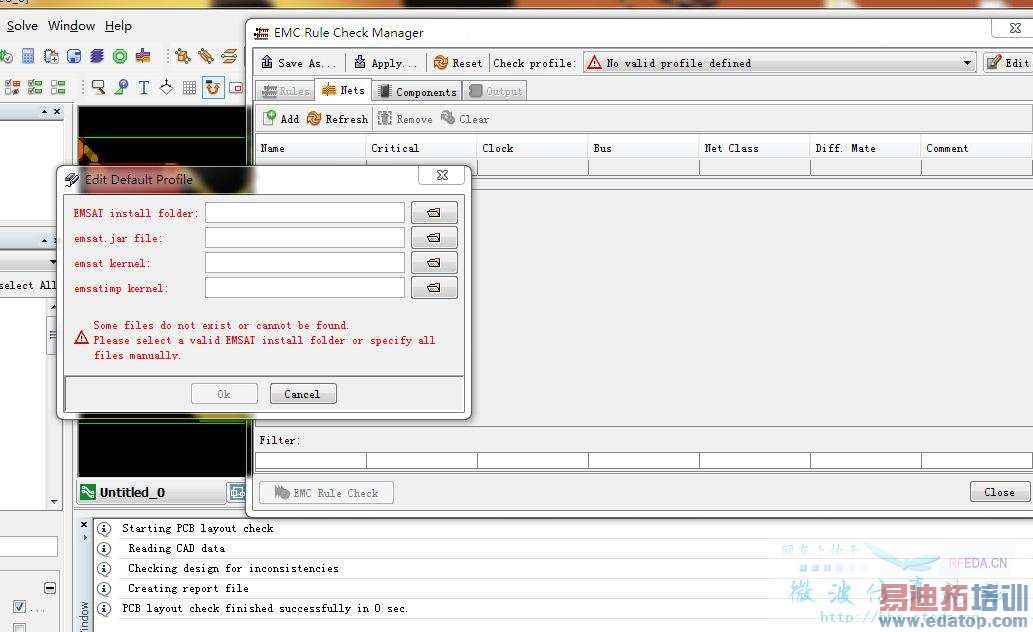Viewport: 1033px width, 632px height.
Task: Click the highlighted orange rotate-arrows toolbar icon
Action: click(x=213, y=87)
